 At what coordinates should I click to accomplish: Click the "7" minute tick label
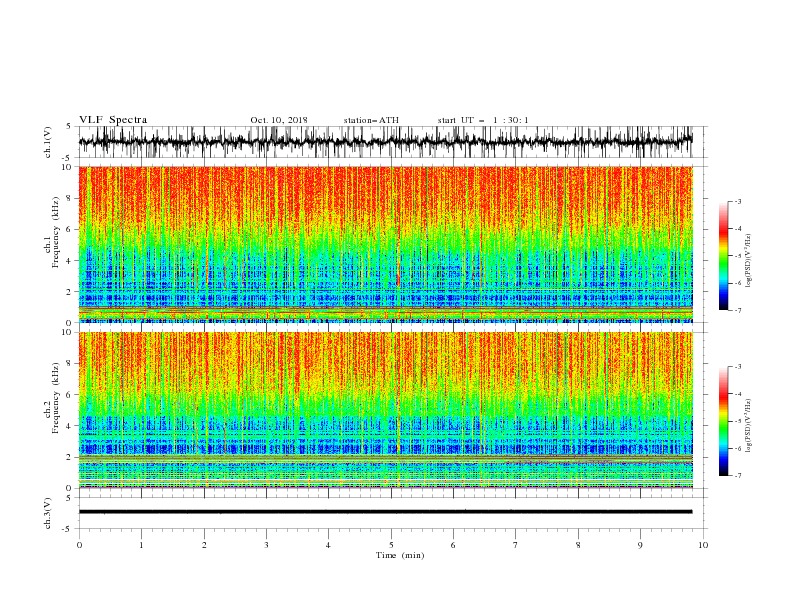[x=516, y=545]
